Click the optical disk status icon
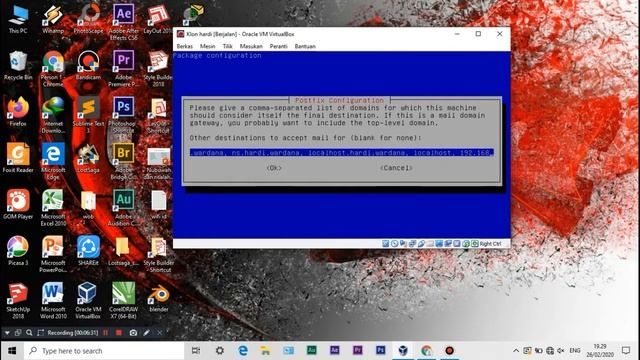The height and width of the screenshot is (360, 640). (394, 244)
